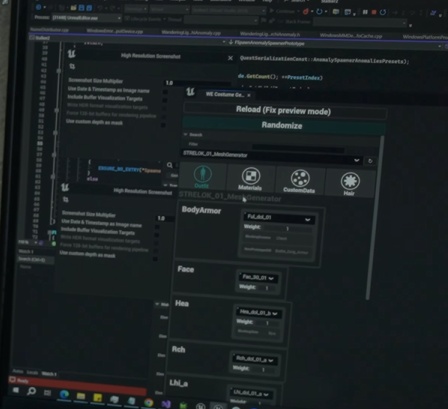The image size is (448, 409).
Task: Open Microsoft Edge from taskbar
Action: 64,395
